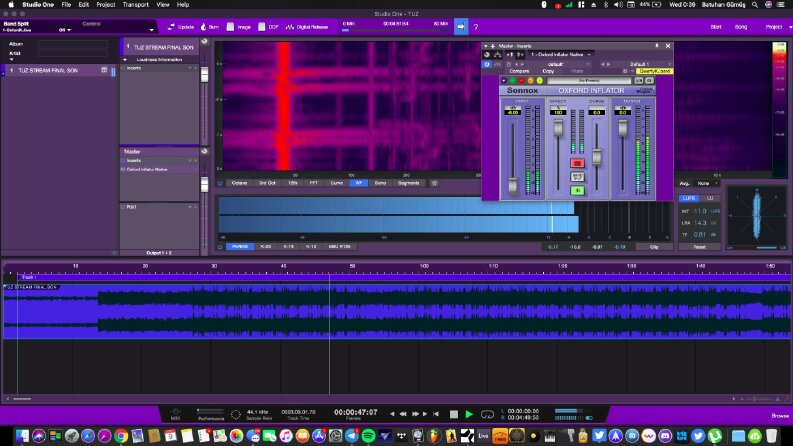Image resolution: width=793 pixels, height=446 pixels.
Task: Toggle the Oxford Inflator bypass power button
Action: click(x=487, y=64)
